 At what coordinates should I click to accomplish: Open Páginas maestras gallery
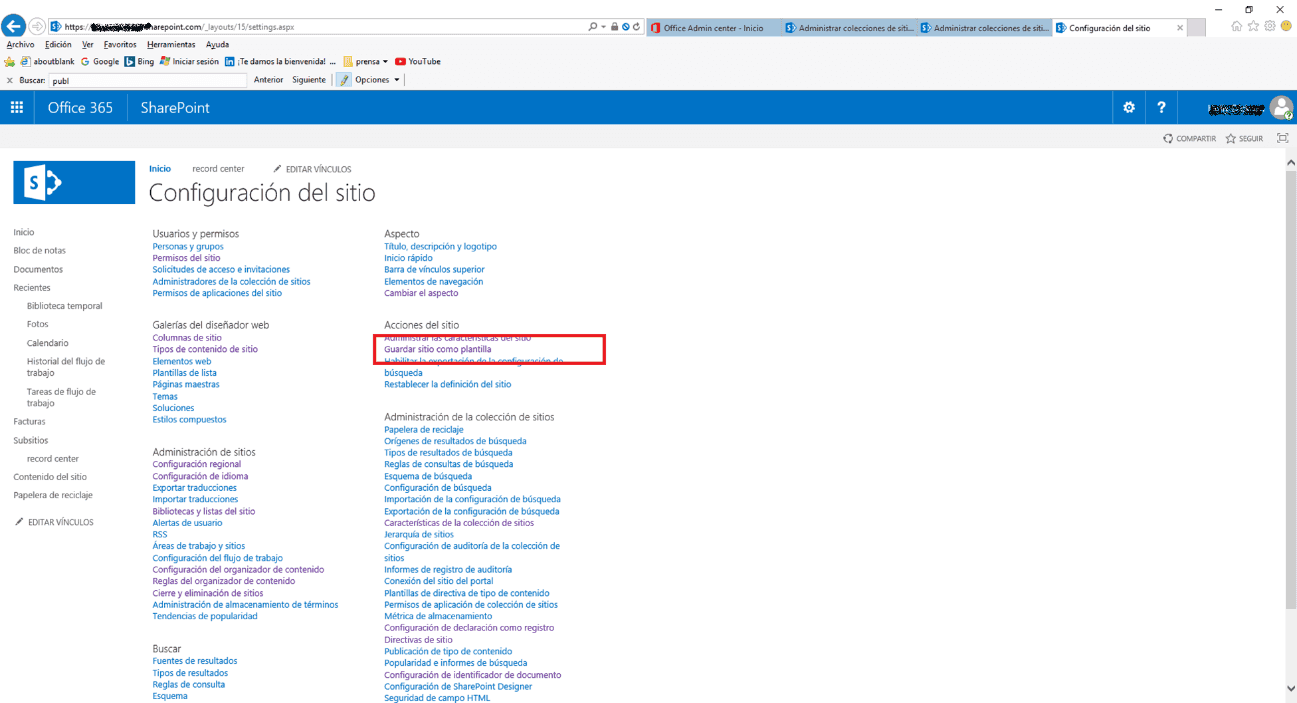(x=186, y=385)
